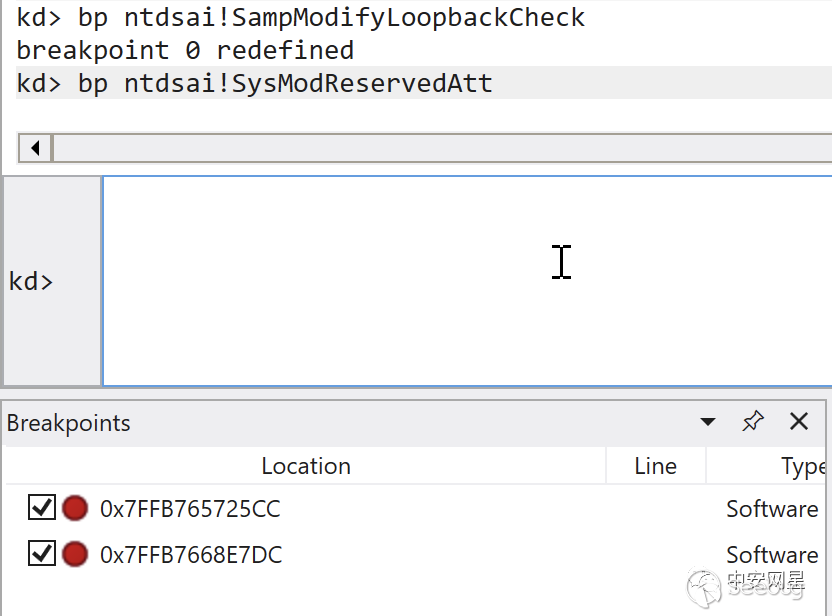Sort by the Type column header
The image size is (832, 616).
click(x=767, y=466)
